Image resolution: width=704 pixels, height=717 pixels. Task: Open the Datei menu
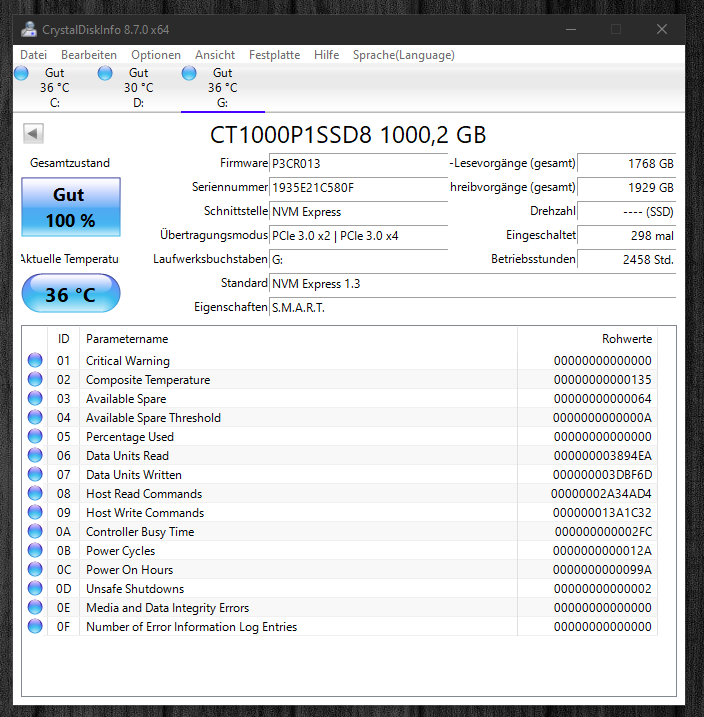tap(33, 55)
